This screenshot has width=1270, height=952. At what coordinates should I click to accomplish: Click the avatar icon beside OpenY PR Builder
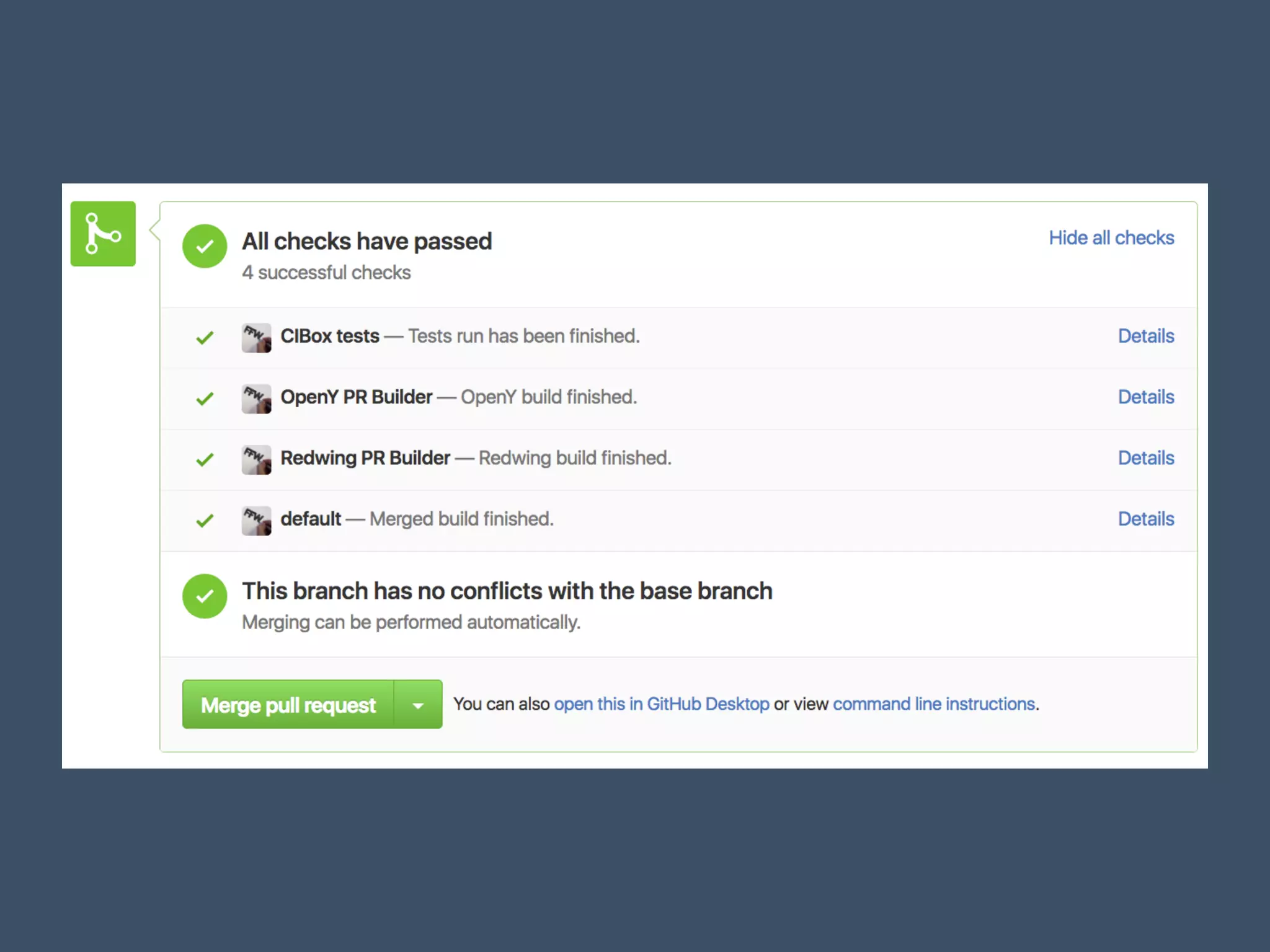pyautogui.click(x=256, y=399)
